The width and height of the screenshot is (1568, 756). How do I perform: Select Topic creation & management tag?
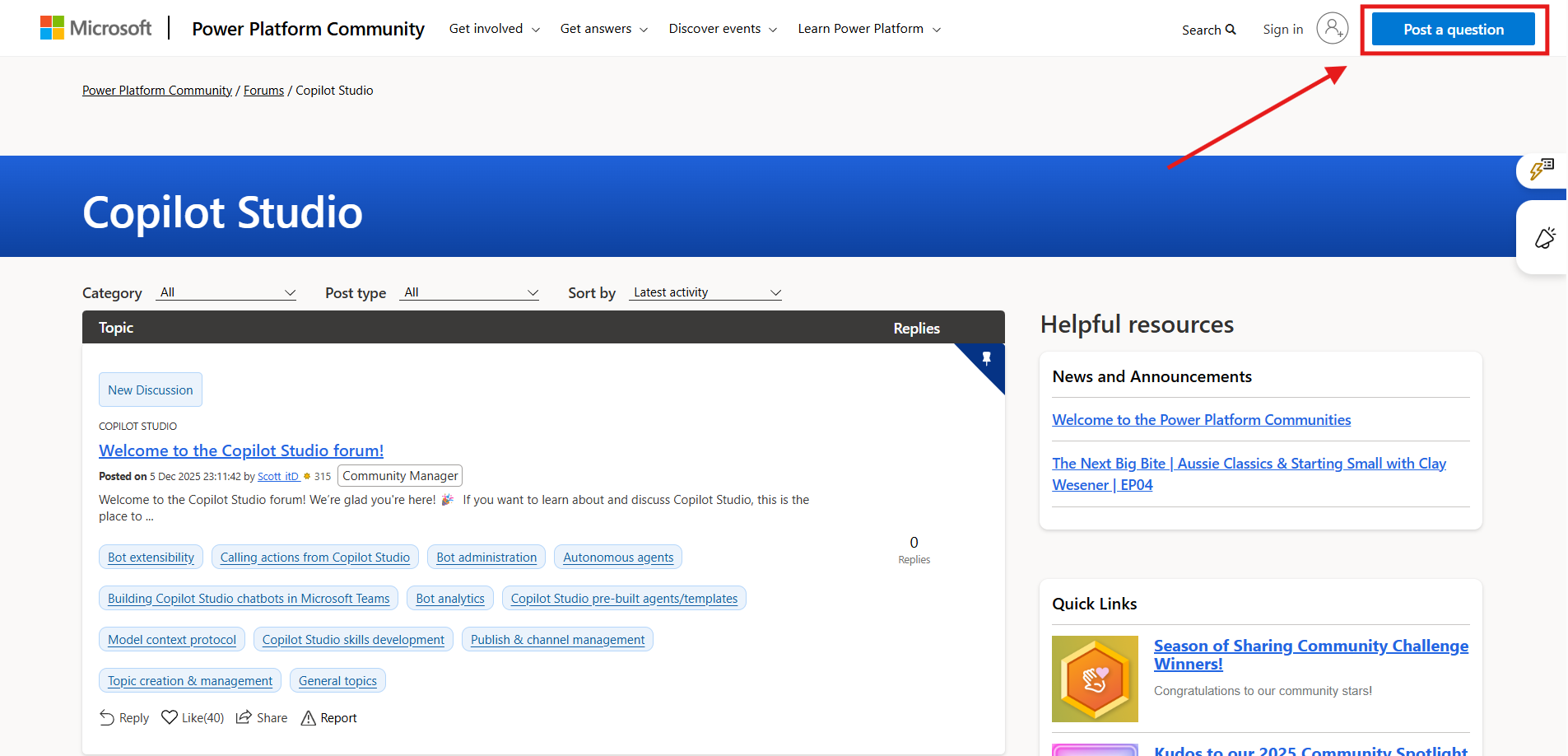(190, 681)
